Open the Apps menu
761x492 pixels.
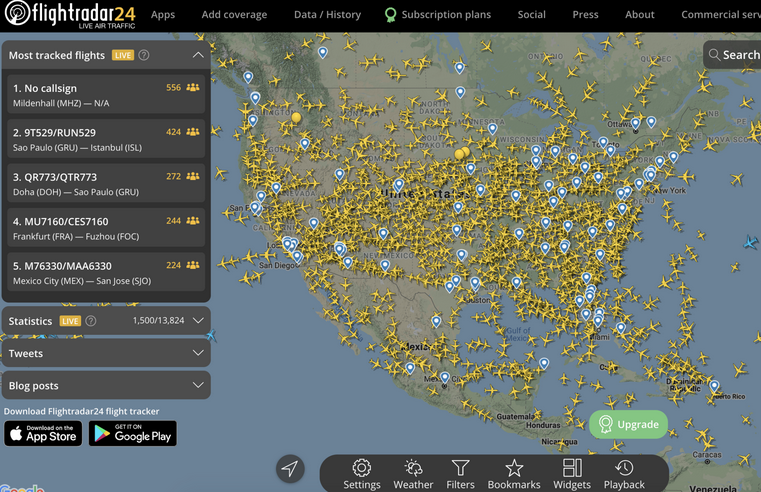tap(163, 15)
